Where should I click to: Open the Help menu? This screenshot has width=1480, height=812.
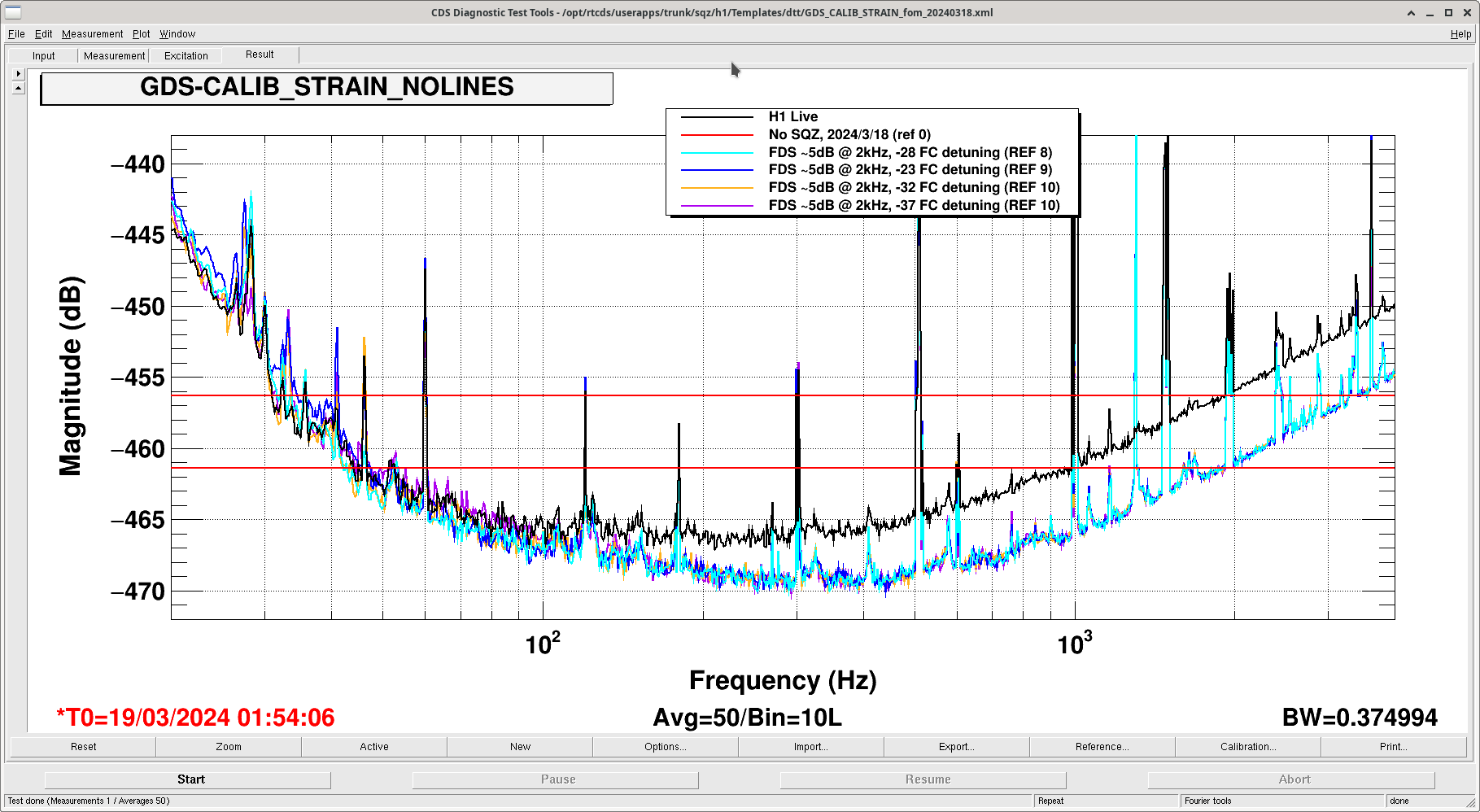tap(1460, 34)
